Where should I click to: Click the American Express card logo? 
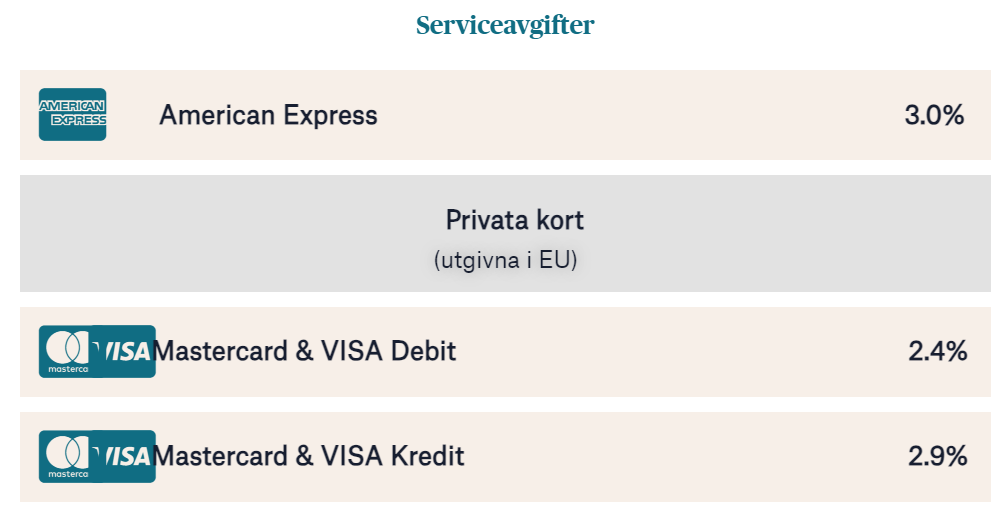click(72, 115)
